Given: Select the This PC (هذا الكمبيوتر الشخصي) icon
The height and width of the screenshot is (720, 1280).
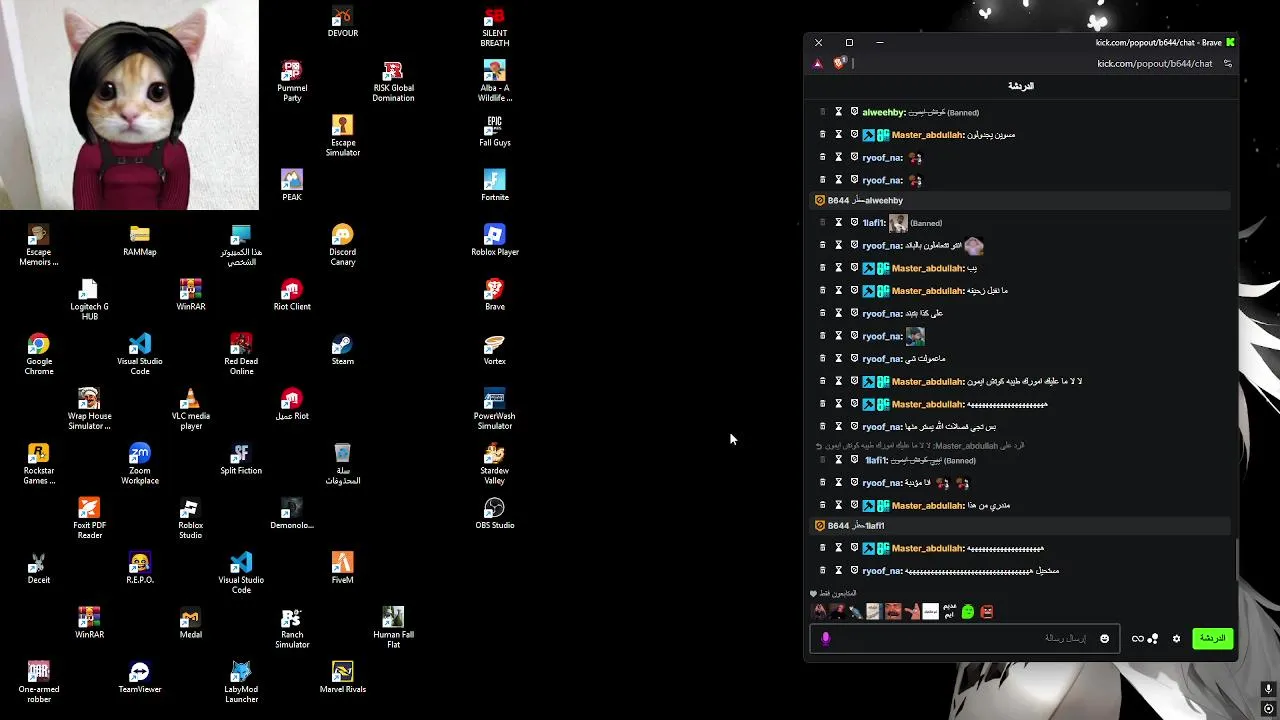Looking at the screenshot, I should (x=241, y=246).
